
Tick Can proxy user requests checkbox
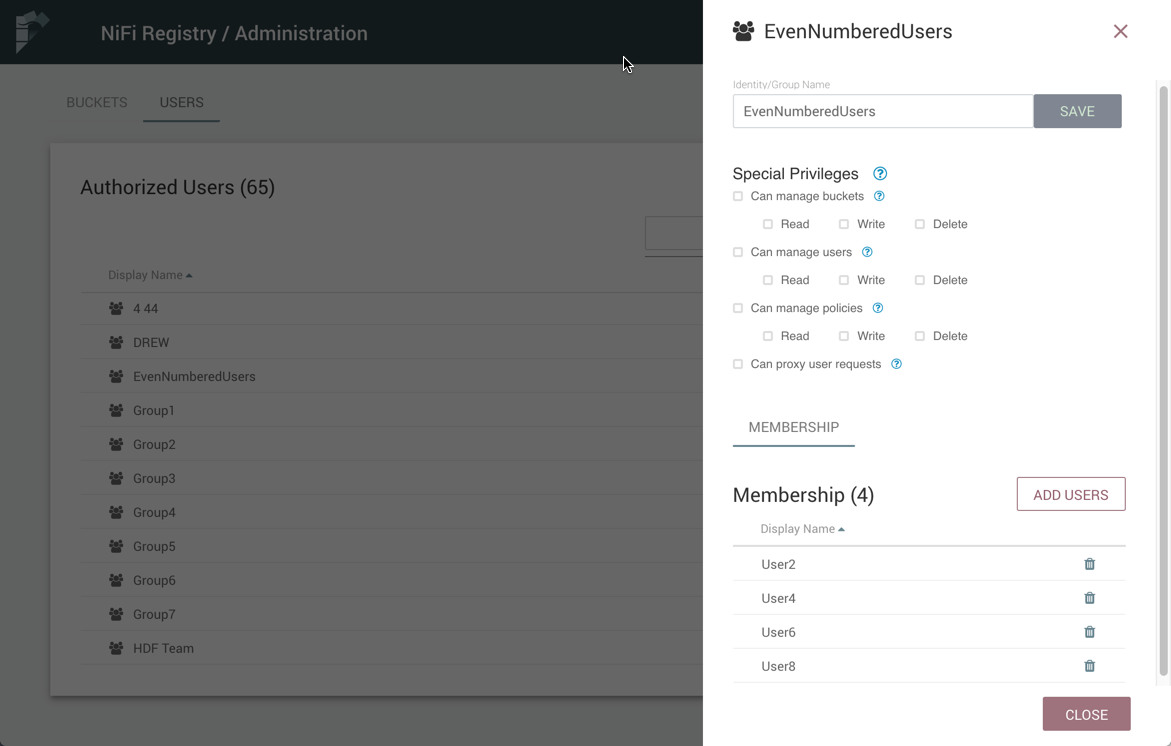coord(738,364)
